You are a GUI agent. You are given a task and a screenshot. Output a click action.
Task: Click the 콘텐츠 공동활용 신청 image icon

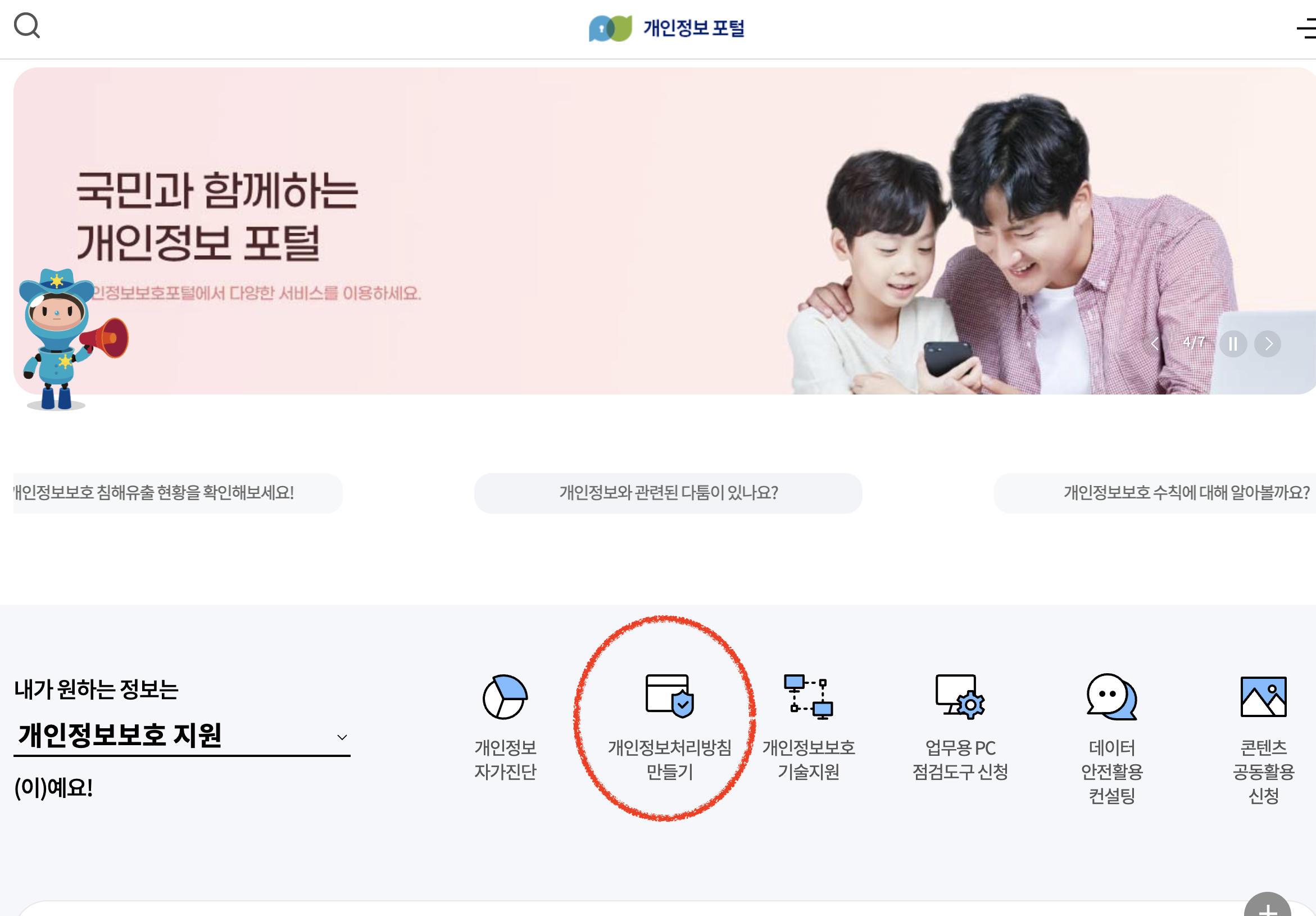click(x=1263, y=697)
